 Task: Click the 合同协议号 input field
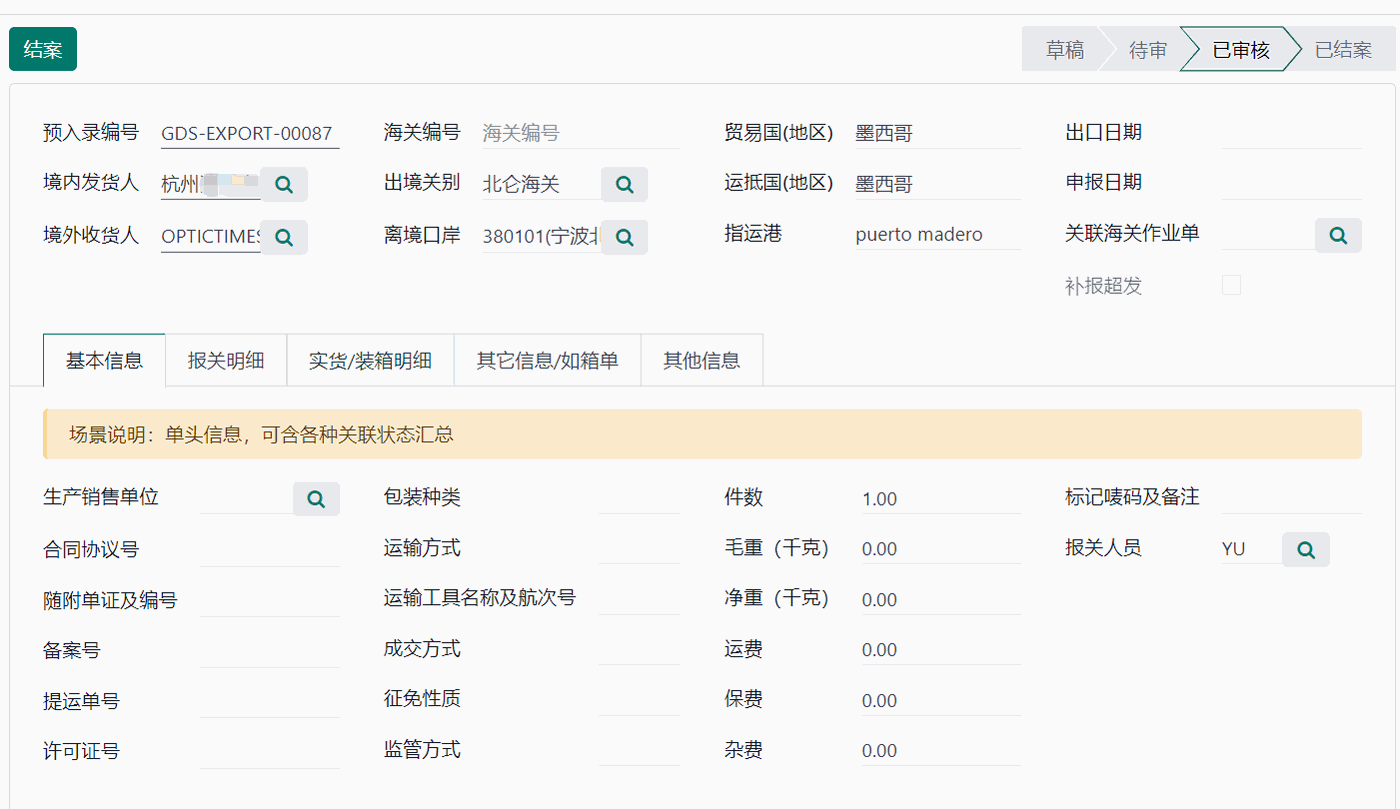(x=268, y=548)
